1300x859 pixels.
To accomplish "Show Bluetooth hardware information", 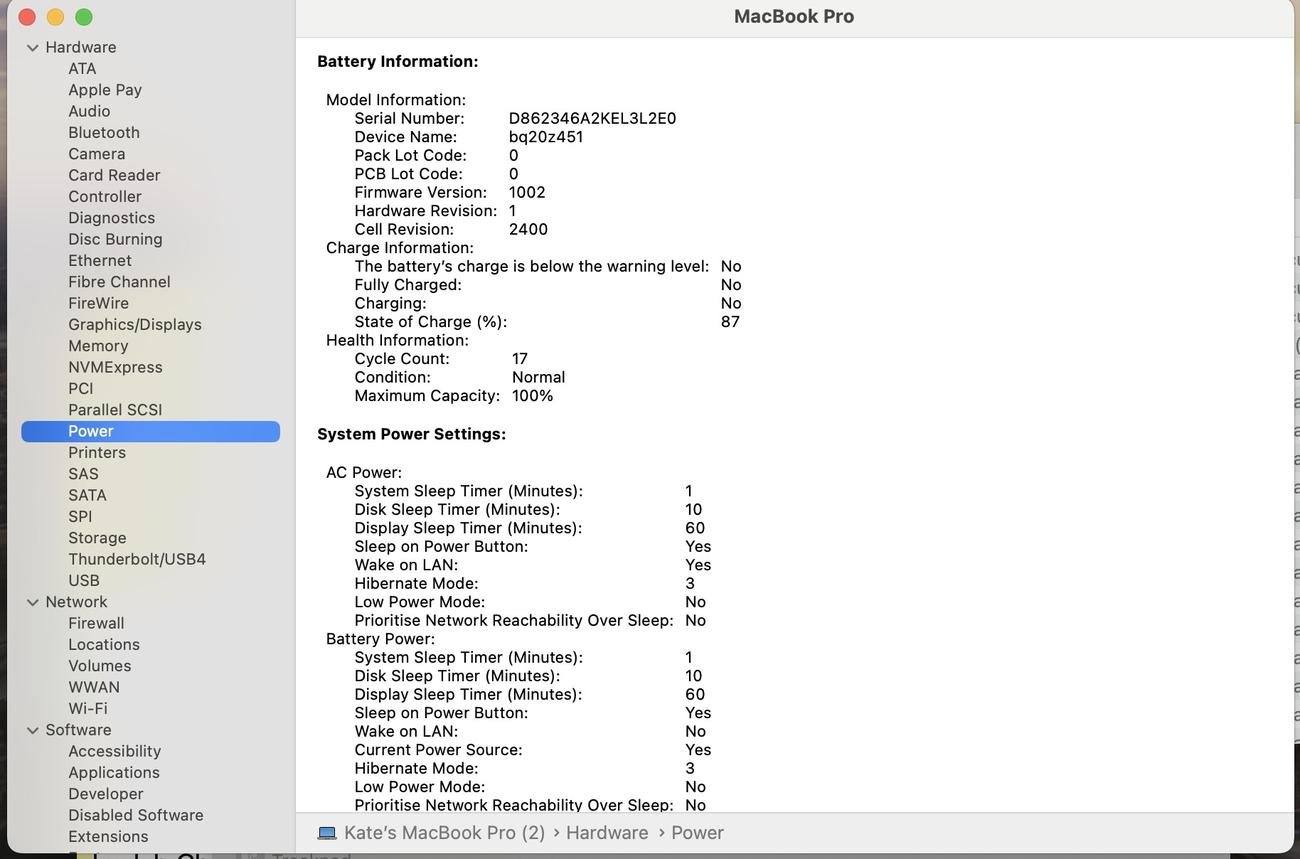I will (104, 133).
